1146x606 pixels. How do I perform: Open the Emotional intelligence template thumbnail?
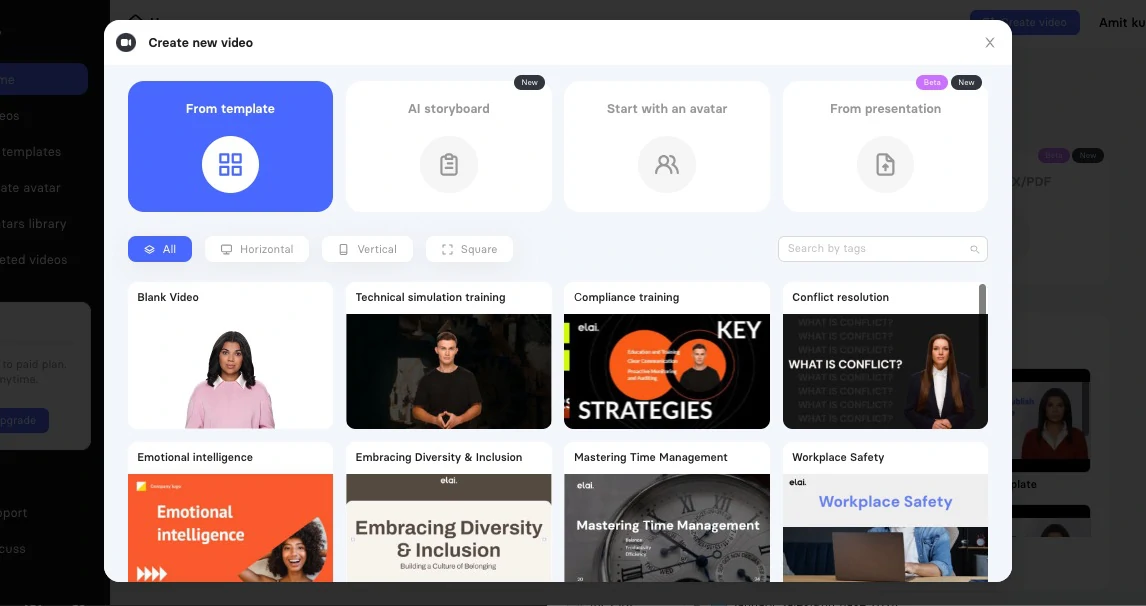coord(230,528)
